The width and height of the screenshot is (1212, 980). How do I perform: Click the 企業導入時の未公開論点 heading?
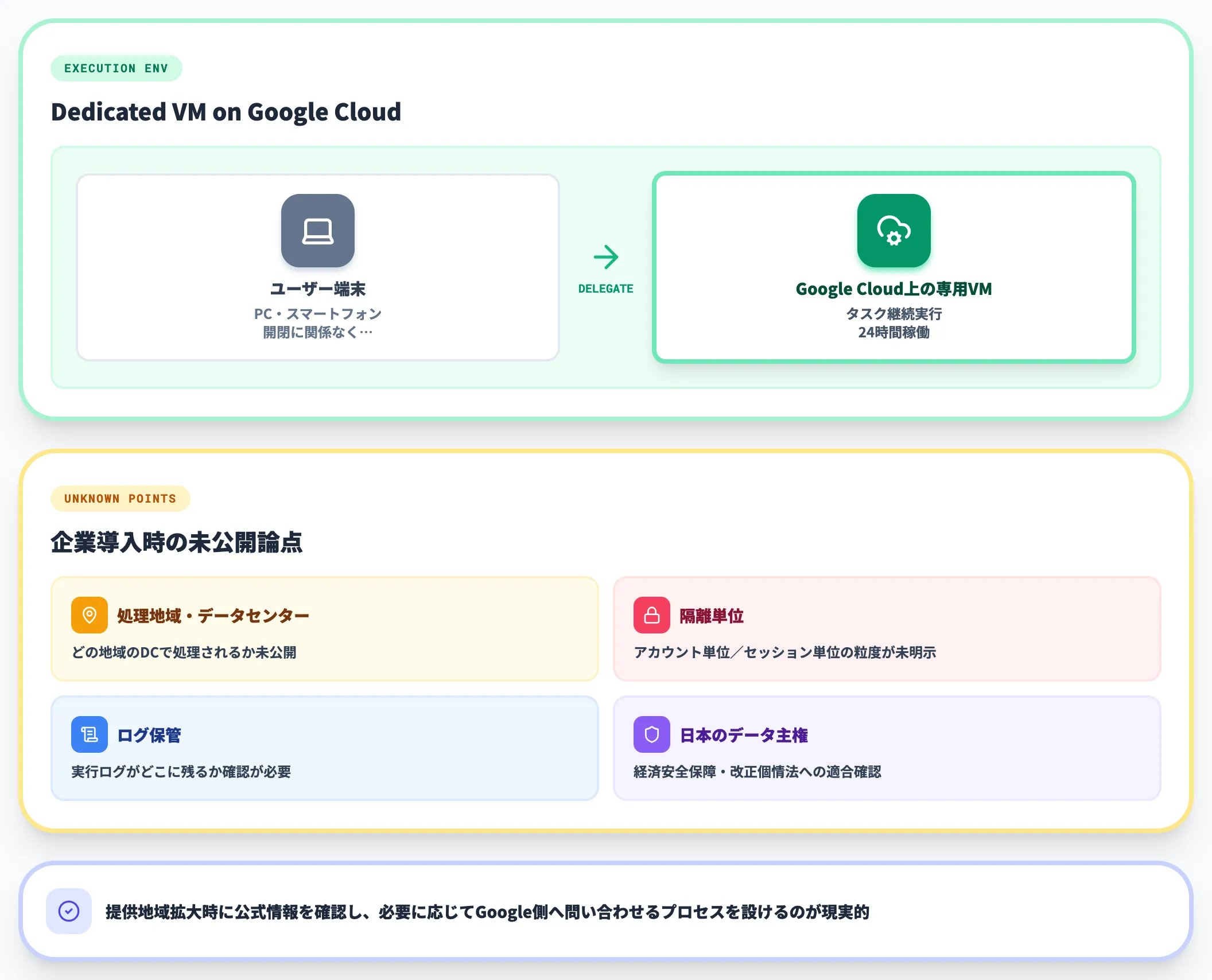click(x=177, y=542)
